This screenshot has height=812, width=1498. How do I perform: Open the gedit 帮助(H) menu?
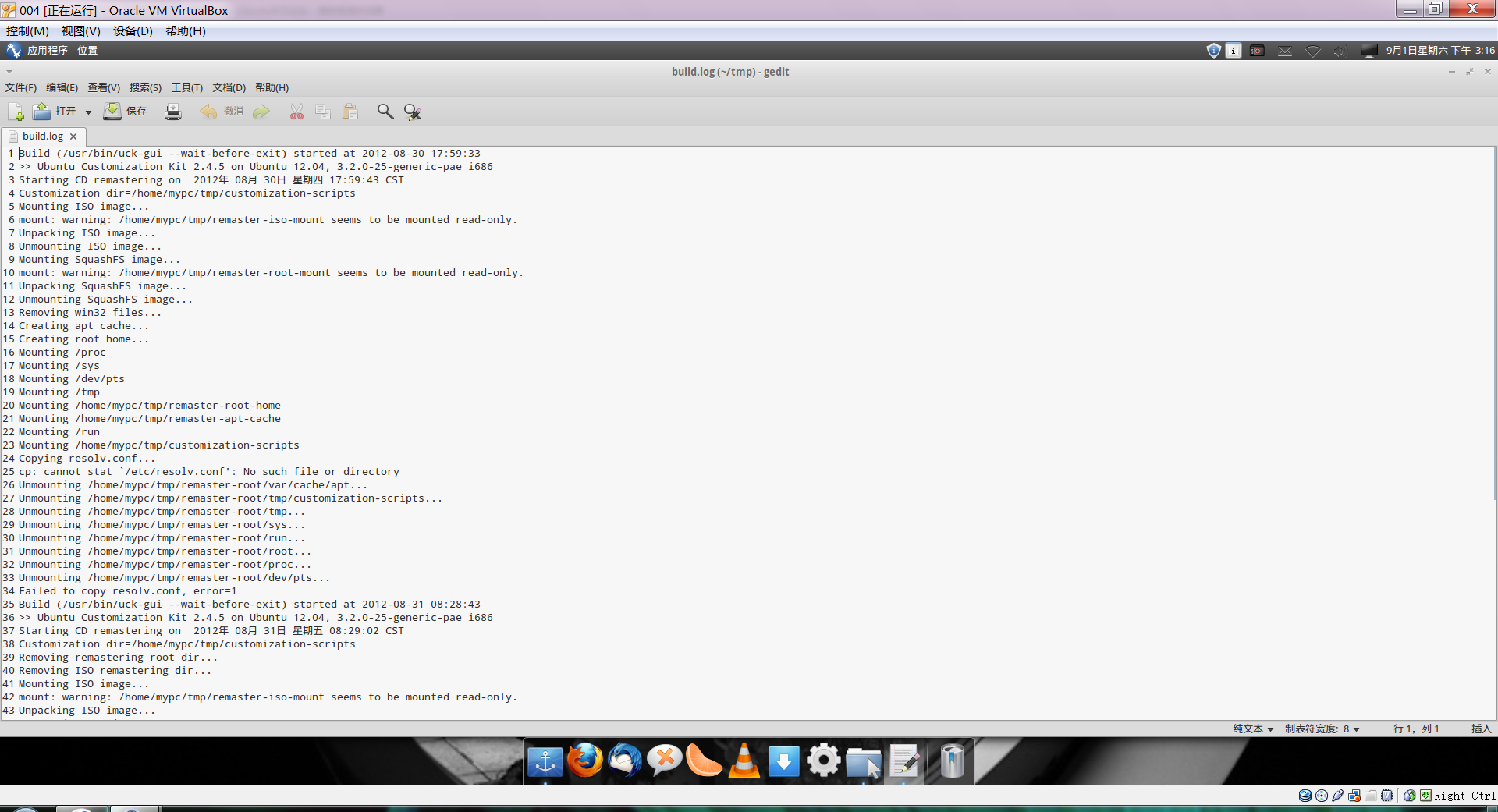(x=272, y=87)
